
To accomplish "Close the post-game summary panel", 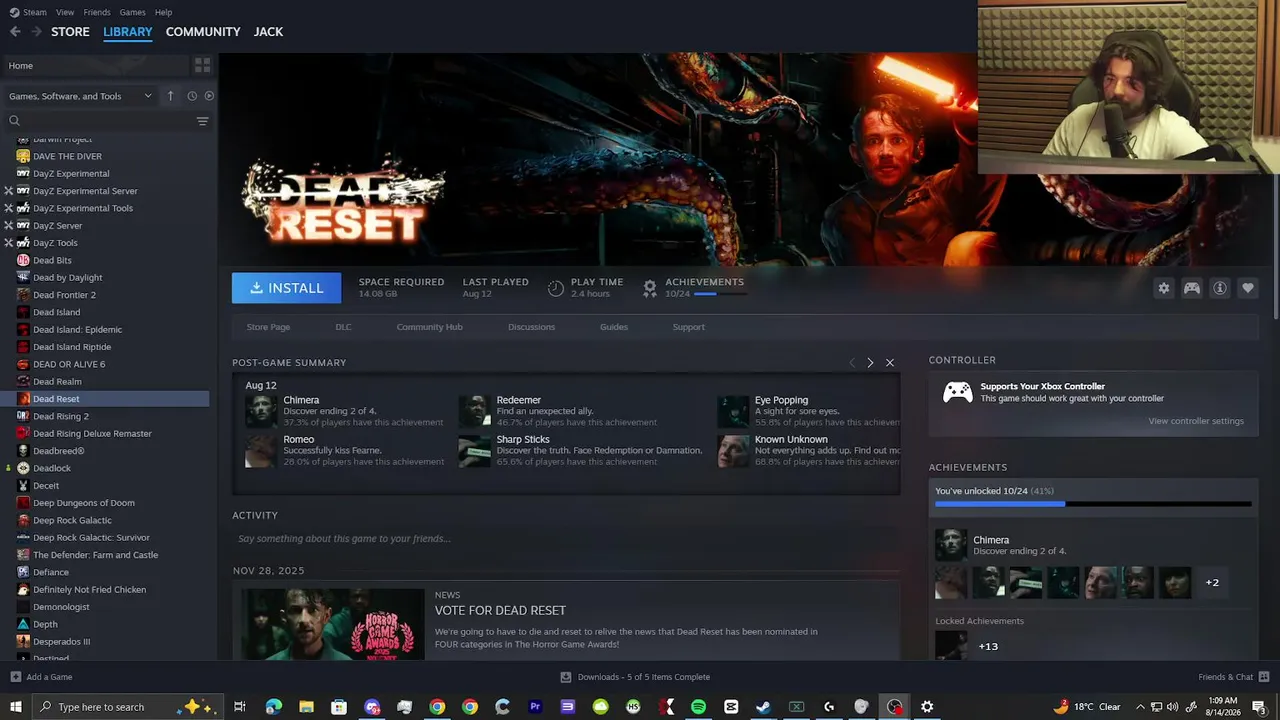I will 890,363.
